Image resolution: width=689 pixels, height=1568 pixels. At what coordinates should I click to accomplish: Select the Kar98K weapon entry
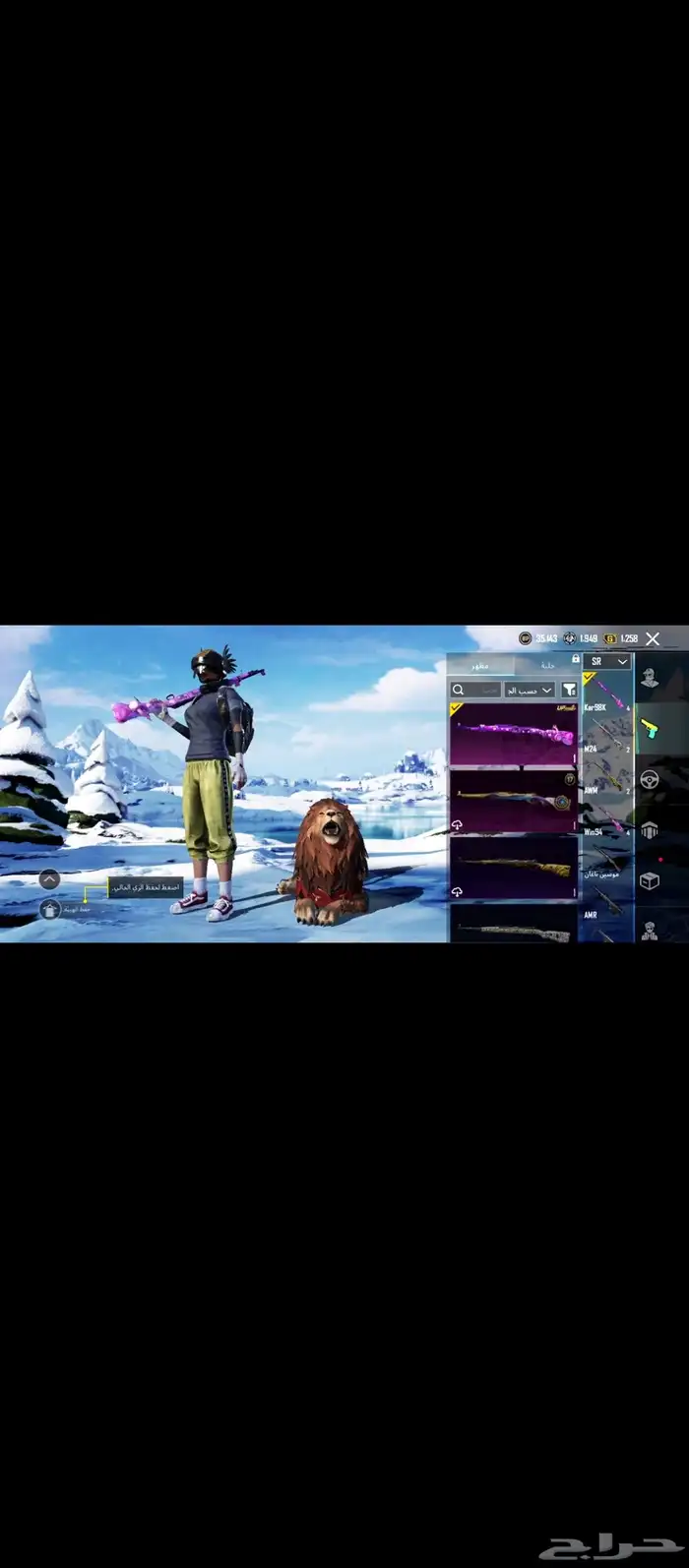click(x=606, y=694)
